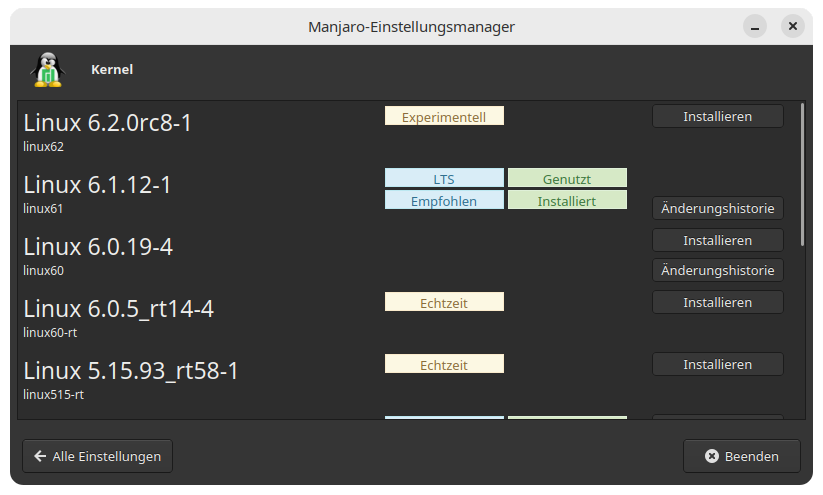Install Linux 6.0.5_rt14-4 realtime kernel
Viewport: 823px width, 495px height.
click(x=718, y=302)
